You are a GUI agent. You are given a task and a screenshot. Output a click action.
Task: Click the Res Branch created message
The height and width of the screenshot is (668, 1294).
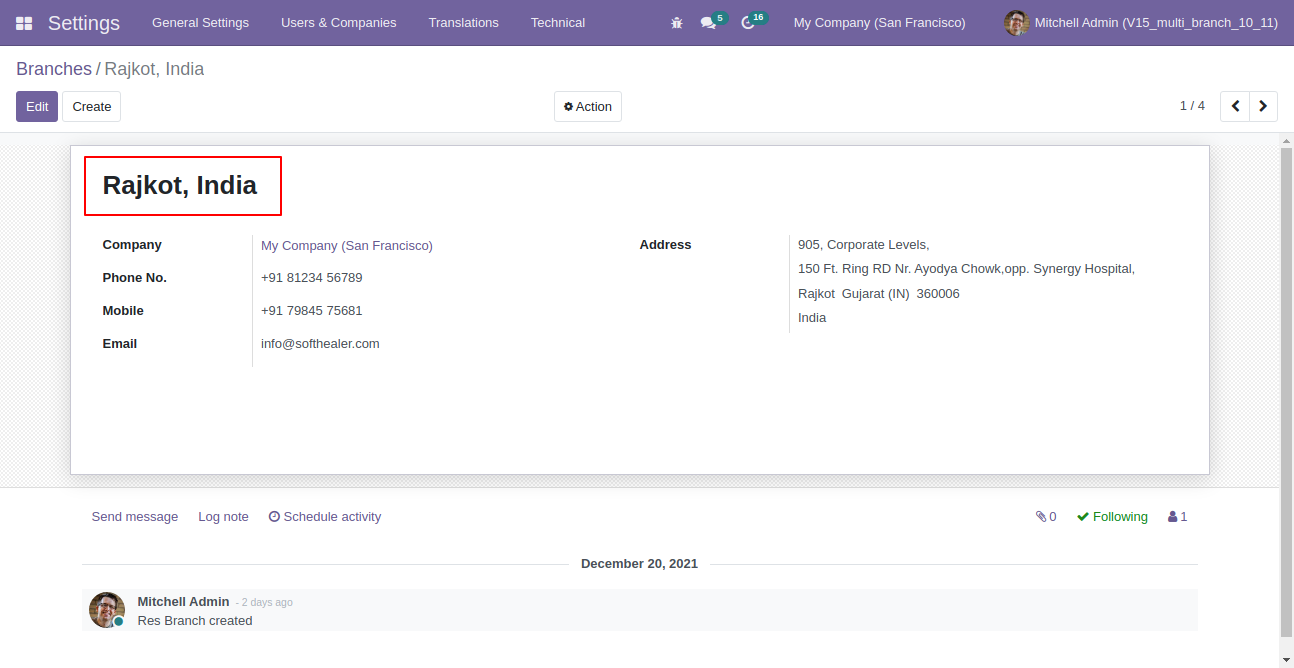tap(195, 621)
